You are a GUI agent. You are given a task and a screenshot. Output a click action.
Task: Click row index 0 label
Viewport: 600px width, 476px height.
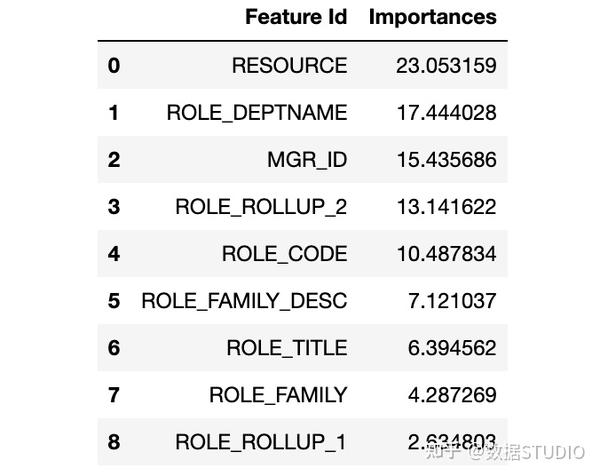coord(114,65)
